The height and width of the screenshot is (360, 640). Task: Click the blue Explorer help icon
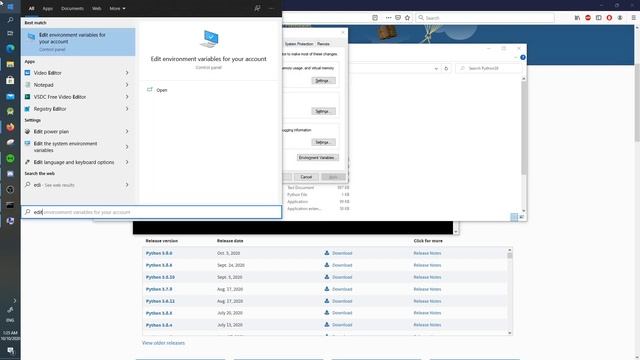pyautogui.click(x=523, y=58)
